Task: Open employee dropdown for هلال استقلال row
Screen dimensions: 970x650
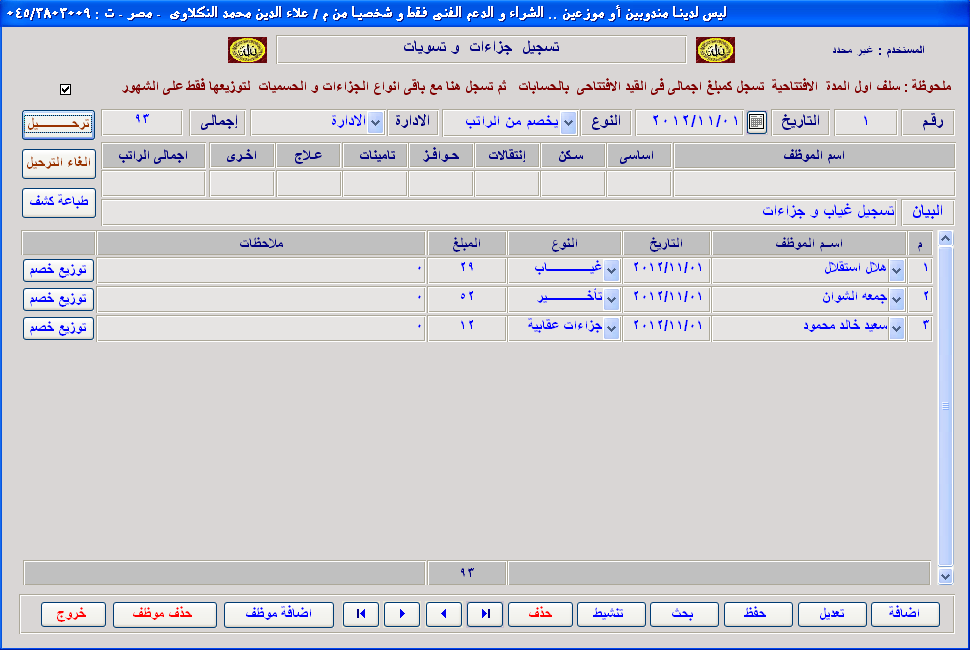Action: [x=897, y=271]
